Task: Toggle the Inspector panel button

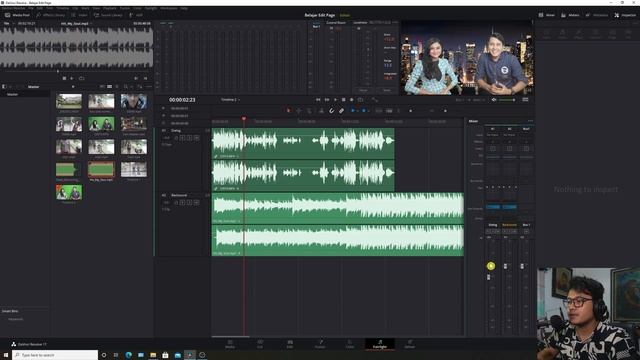Action: point(625,15)
